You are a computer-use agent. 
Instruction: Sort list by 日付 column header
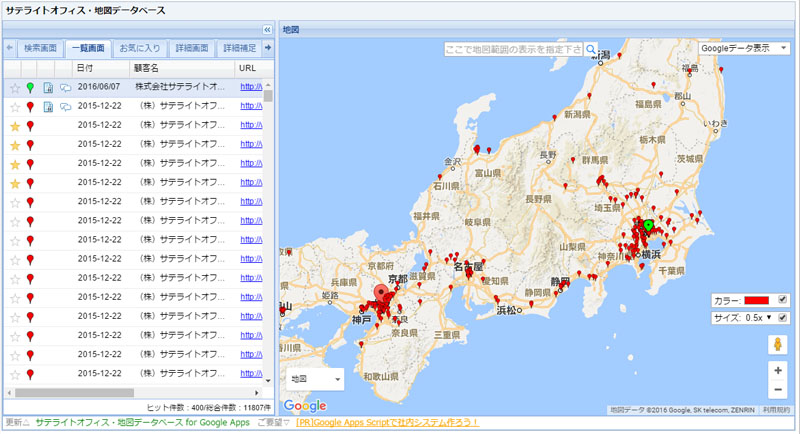(101, 68)
